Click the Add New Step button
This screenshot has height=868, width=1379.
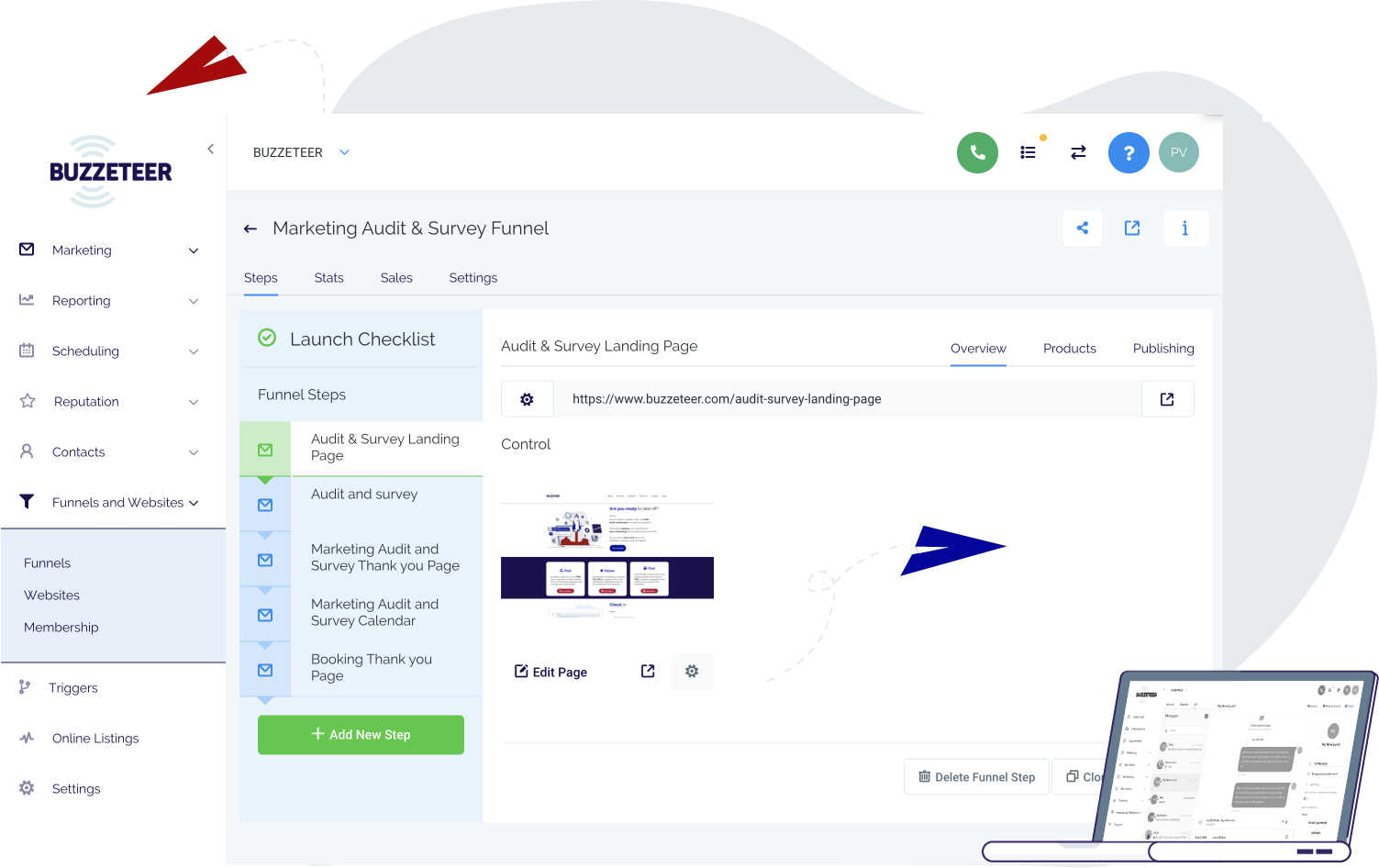[x=361, y=735]
